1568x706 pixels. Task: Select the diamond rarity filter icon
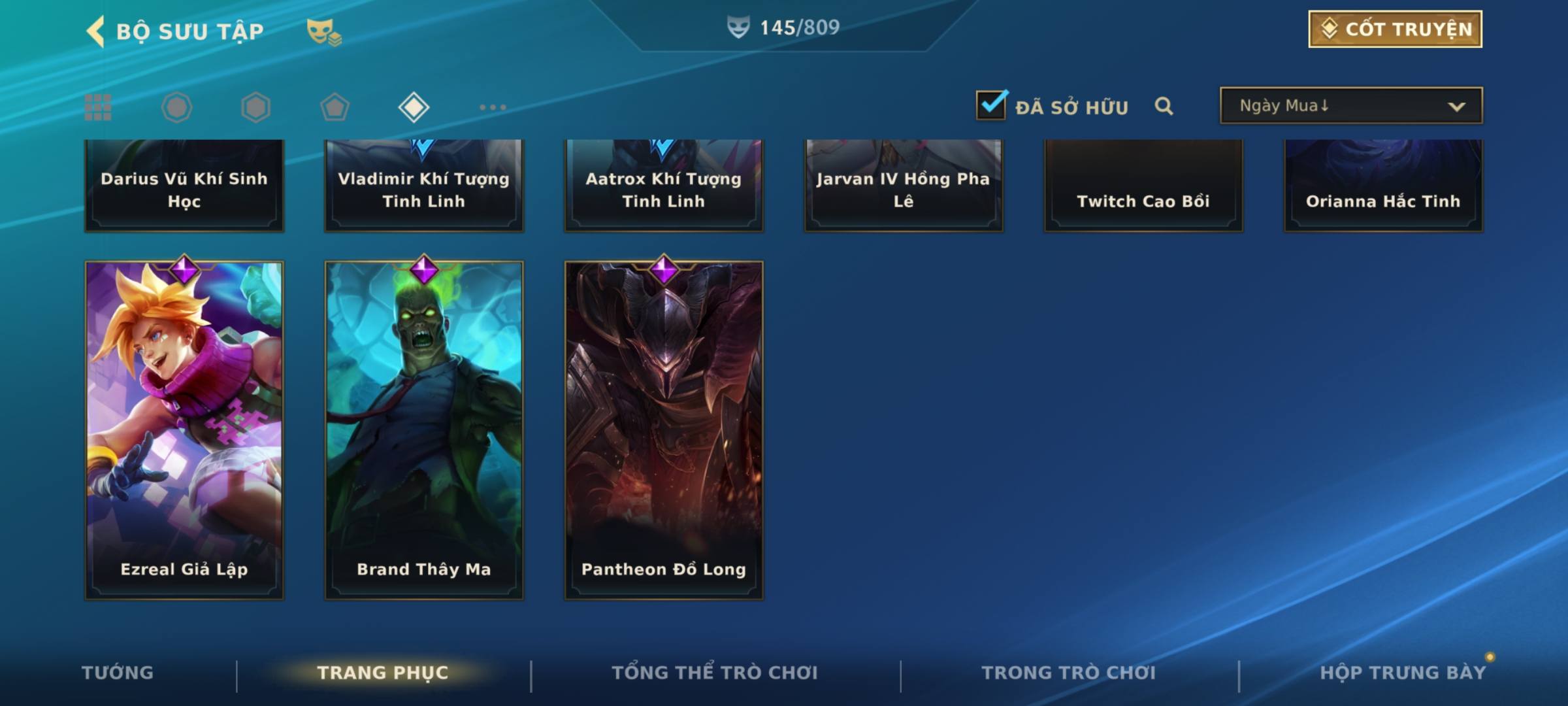point(414,107)
